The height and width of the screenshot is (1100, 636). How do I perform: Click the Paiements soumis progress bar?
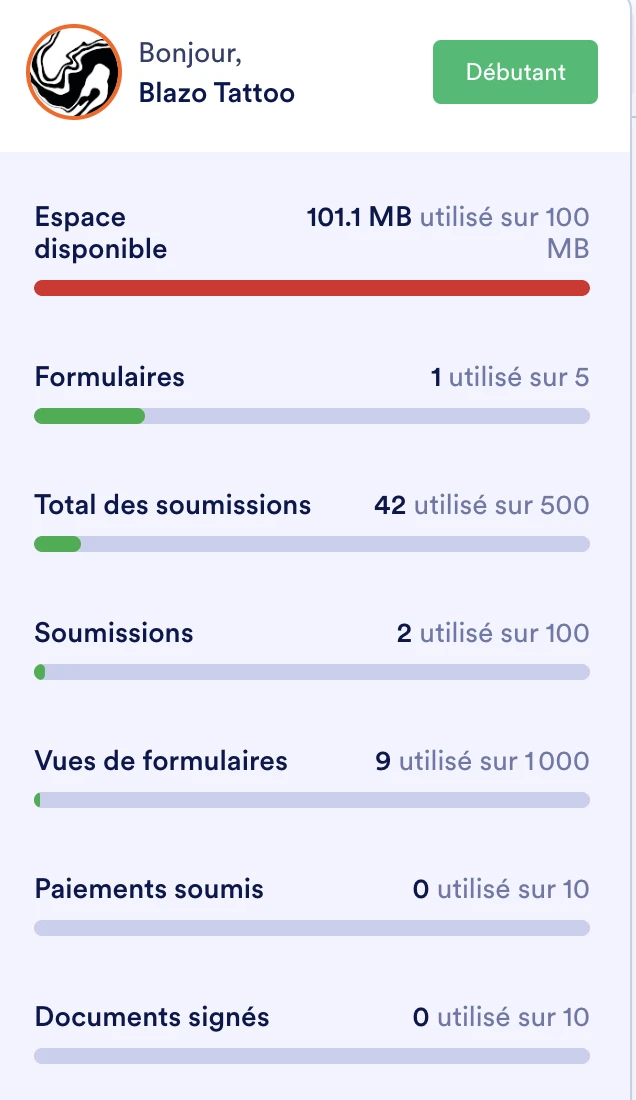tap(312, 927)
